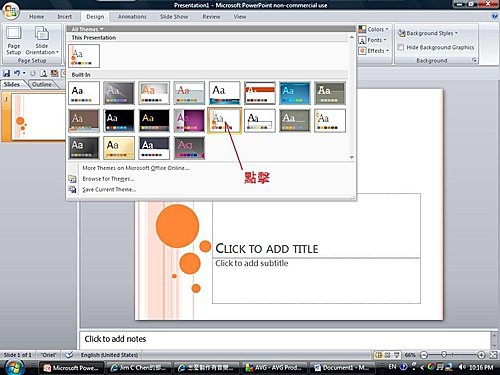Apply the navy and white Urban theme

coord(154,148)
